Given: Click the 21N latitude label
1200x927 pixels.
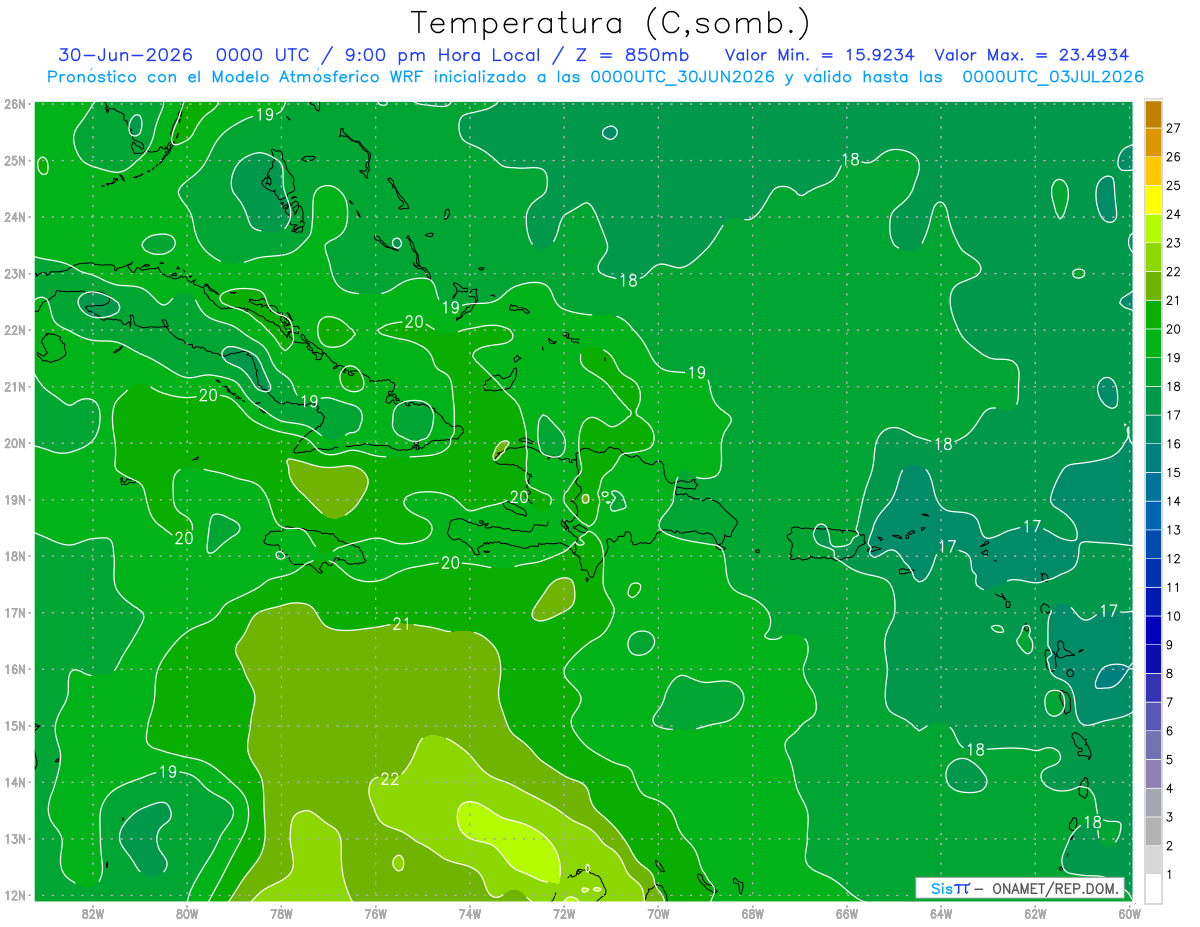Looking at the screenshot, I should pos(15,386).
